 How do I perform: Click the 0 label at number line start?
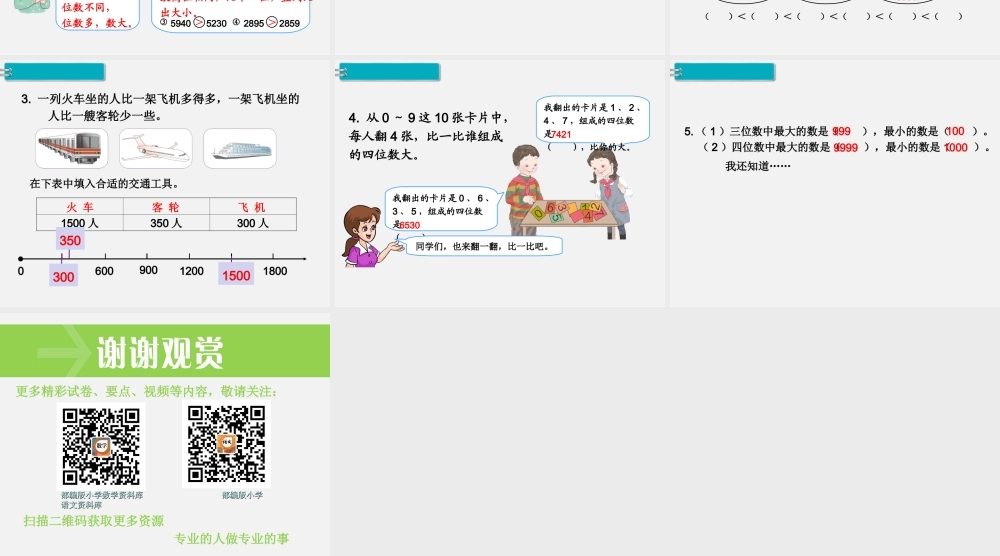[x=21, y=271]
